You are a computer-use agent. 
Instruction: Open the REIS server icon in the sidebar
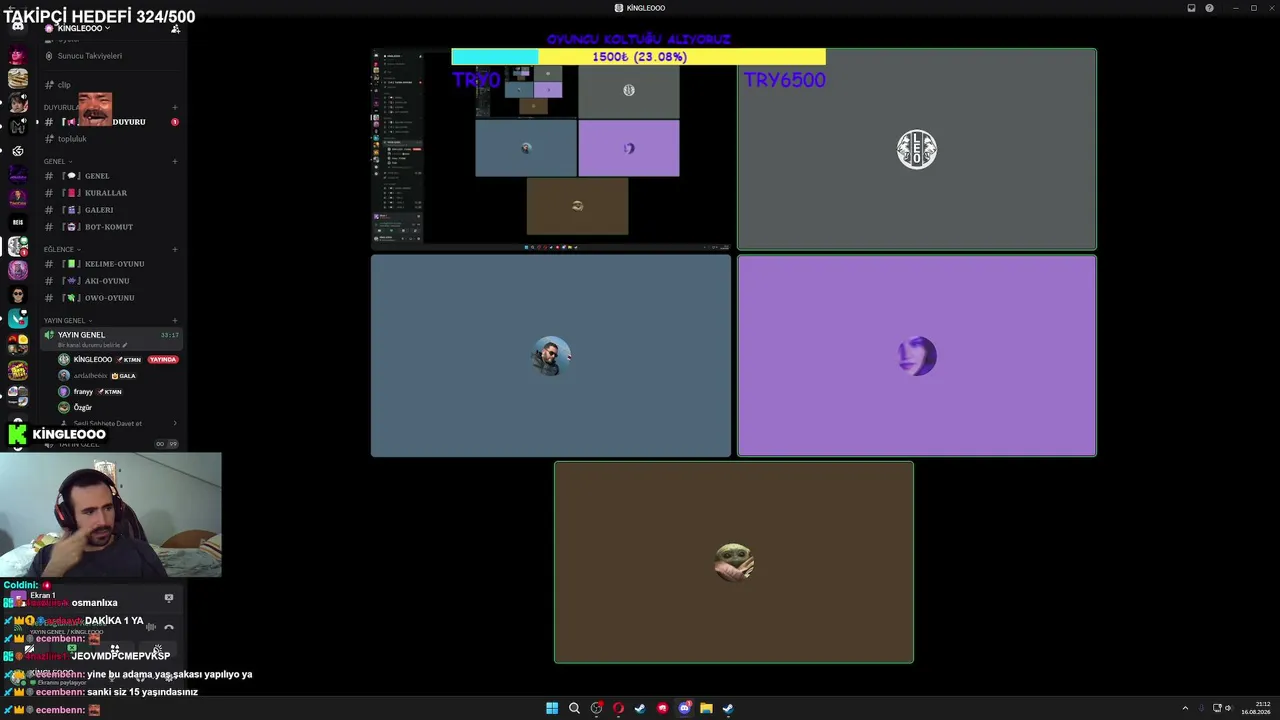(17, 222)
